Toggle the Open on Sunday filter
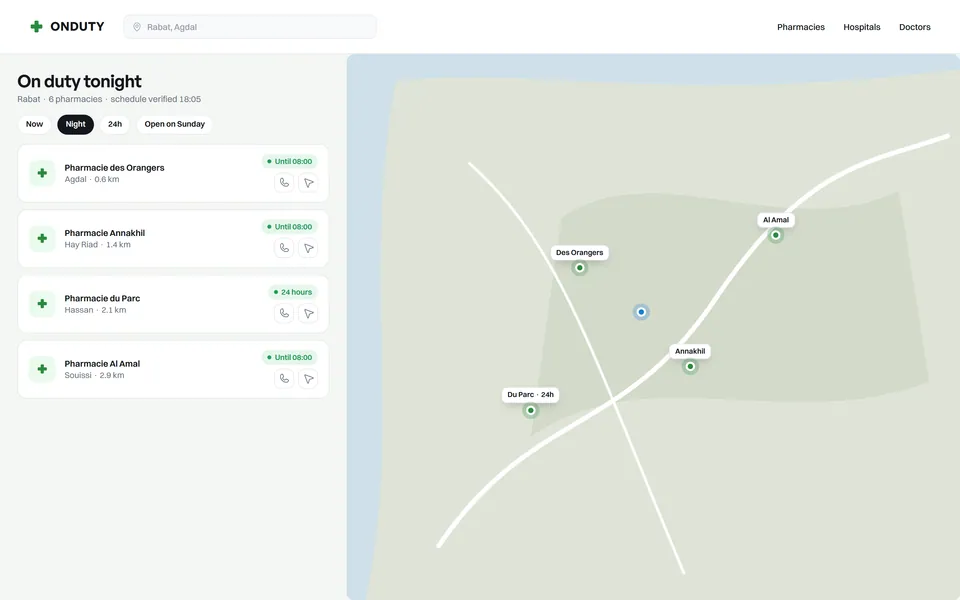This screenshot has width=960, height=600. (174, 124)
